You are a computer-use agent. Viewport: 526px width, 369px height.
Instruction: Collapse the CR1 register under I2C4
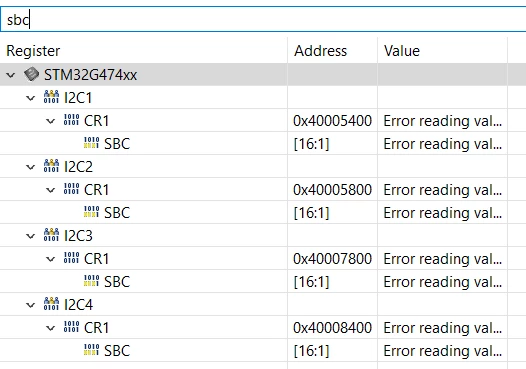click(50, 328)
